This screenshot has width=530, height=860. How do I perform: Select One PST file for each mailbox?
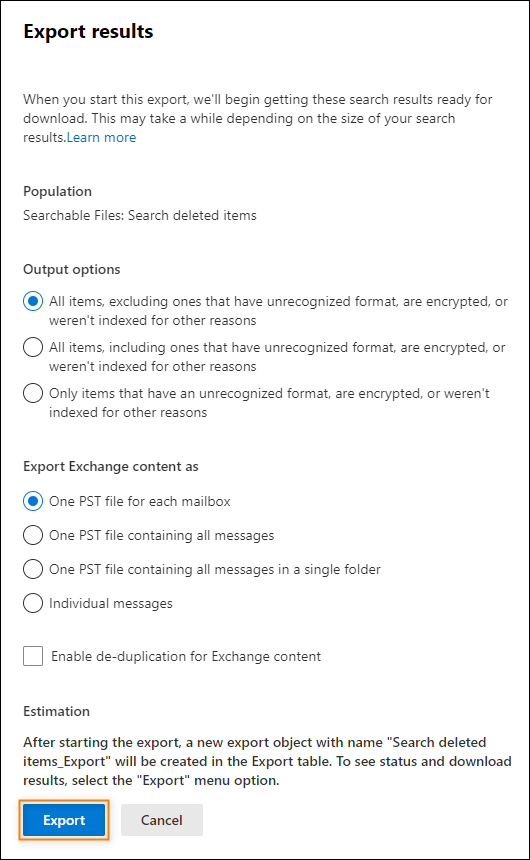(x=33, y=501)
